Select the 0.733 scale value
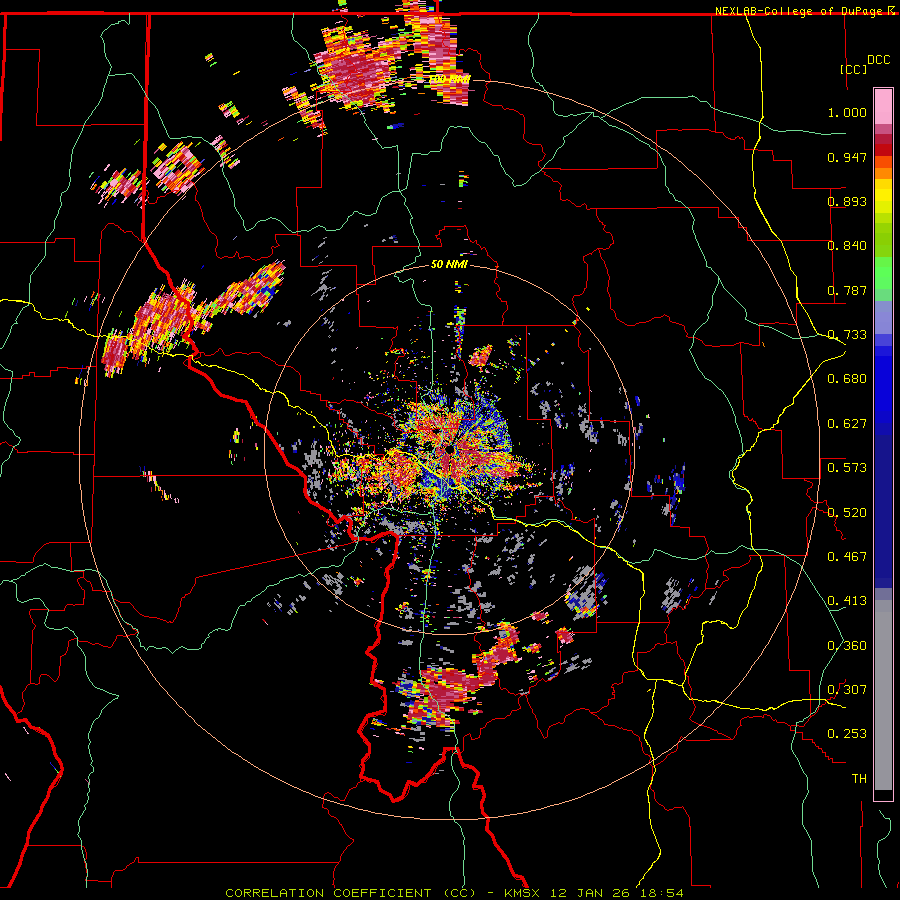The height and width of the screenshot is (900, 900). [x=847, y=334]
